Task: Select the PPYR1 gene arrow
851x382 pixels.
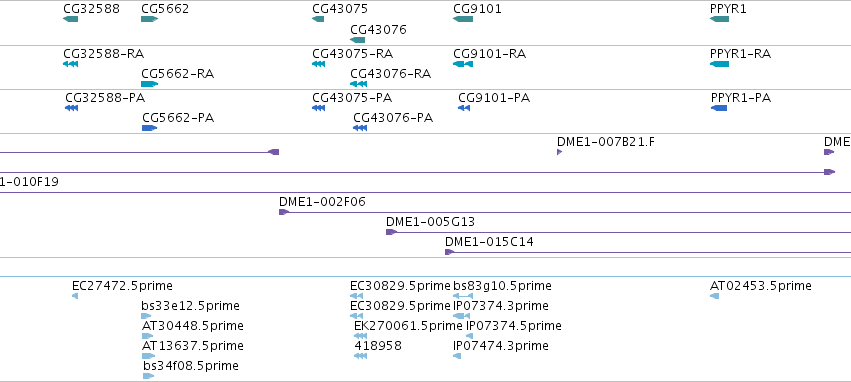Action: tap(719, 19)
